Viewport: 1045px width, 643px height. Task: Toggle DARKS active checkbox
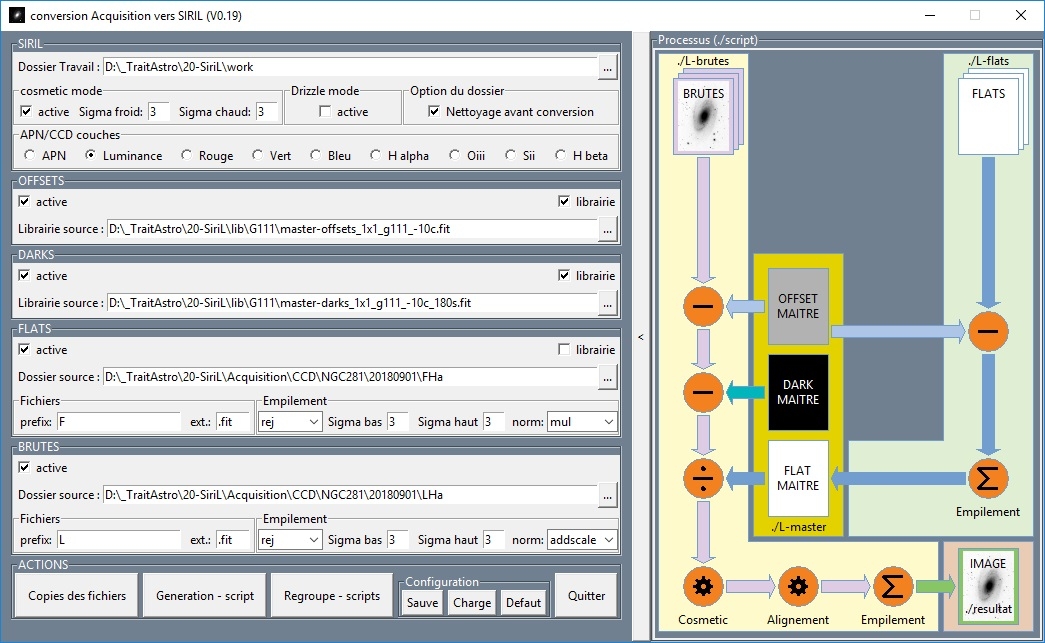(24, 275)
